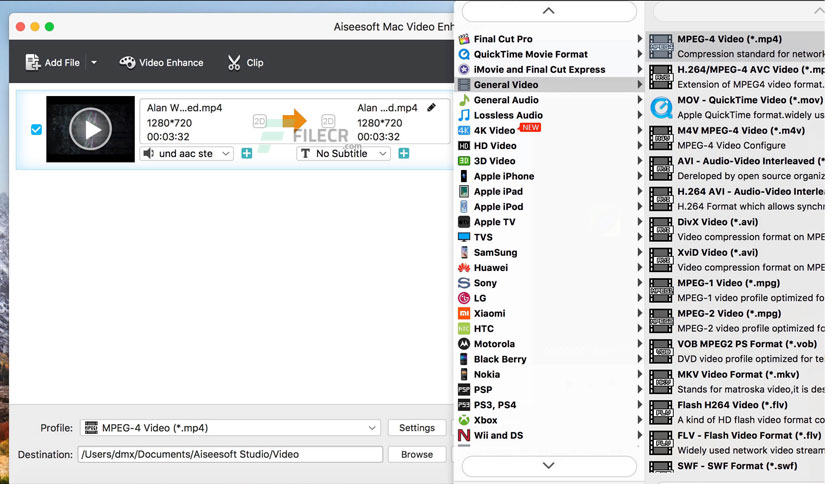Viewport: 836px width, 484px height.
Task: Select the General Audio category
Action: 549,100
